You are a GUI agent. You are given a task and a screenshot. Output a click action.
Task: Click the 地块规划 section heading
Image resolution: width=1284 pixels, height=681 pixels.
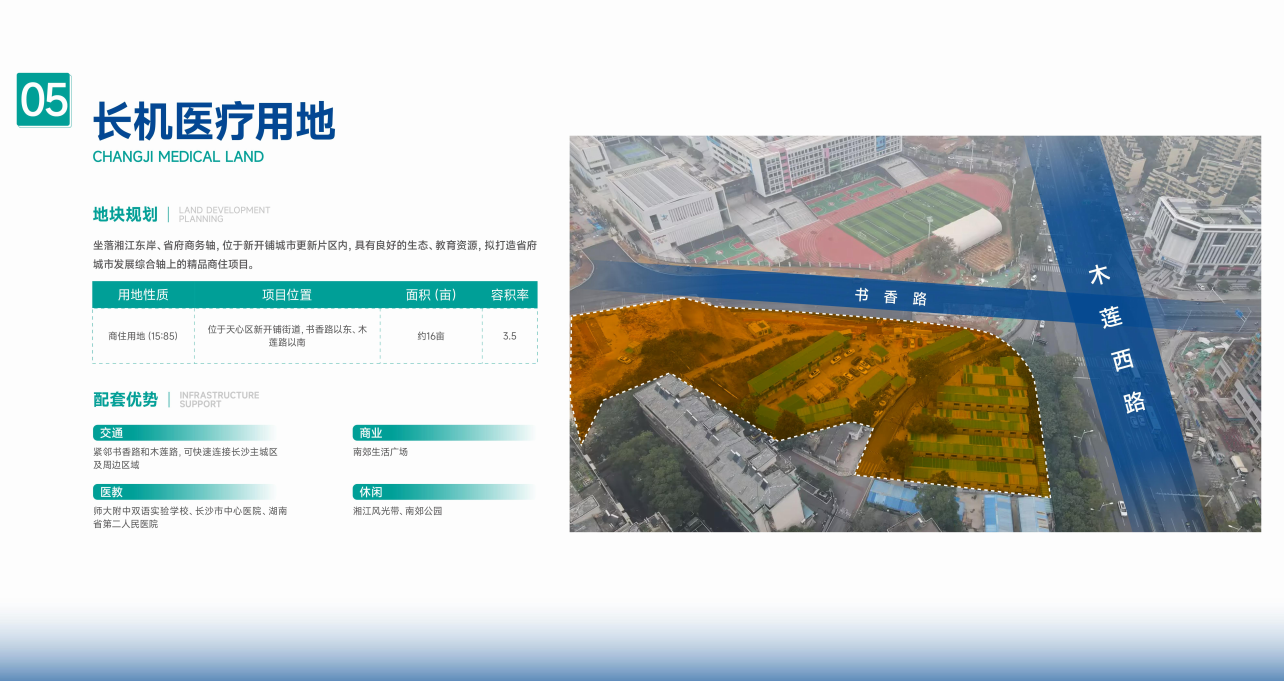click(125, 214)
